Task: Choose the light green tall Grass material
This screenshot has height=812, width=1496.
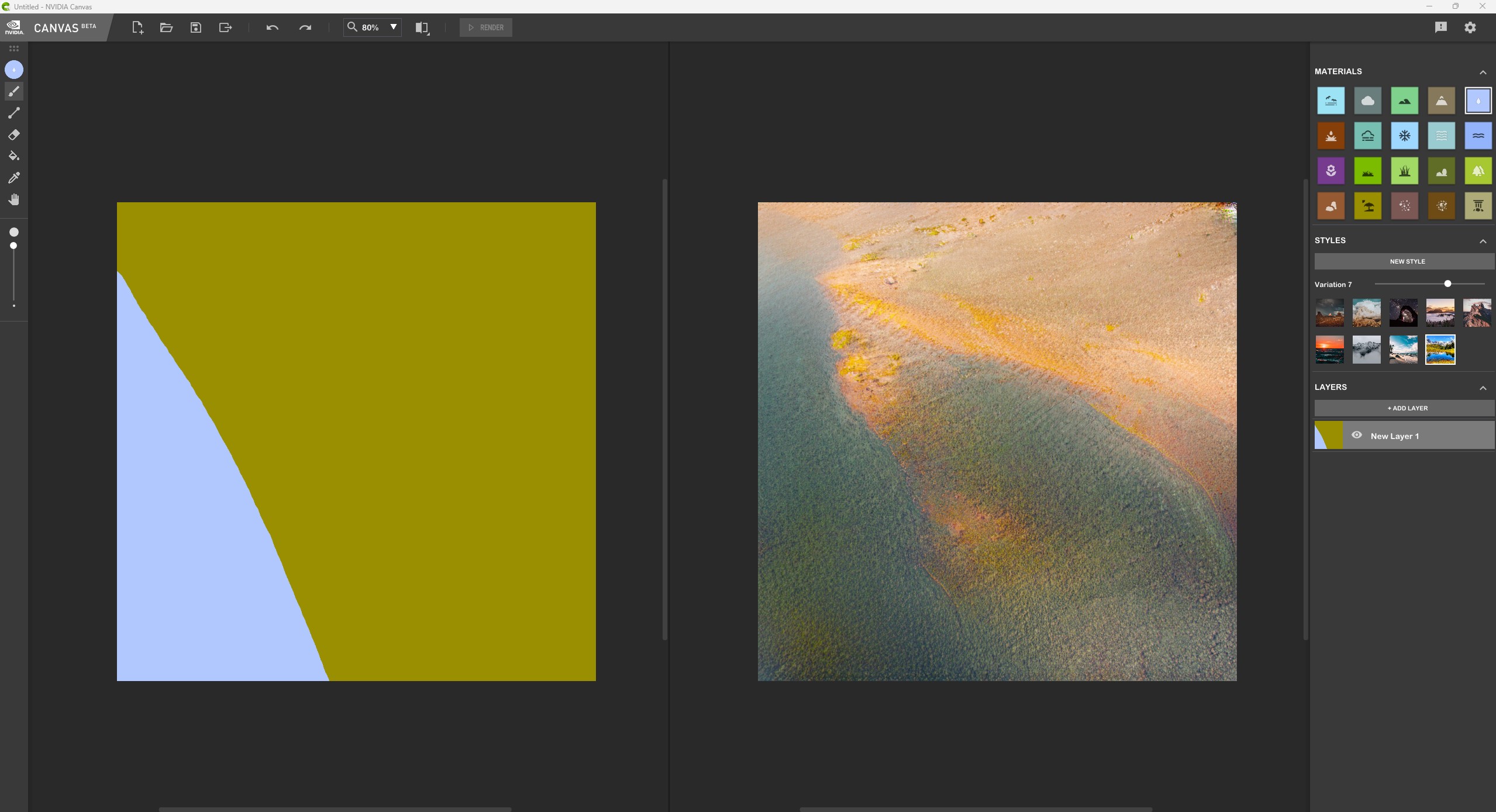Action: pyautogui.click(x=1405, y=171)
